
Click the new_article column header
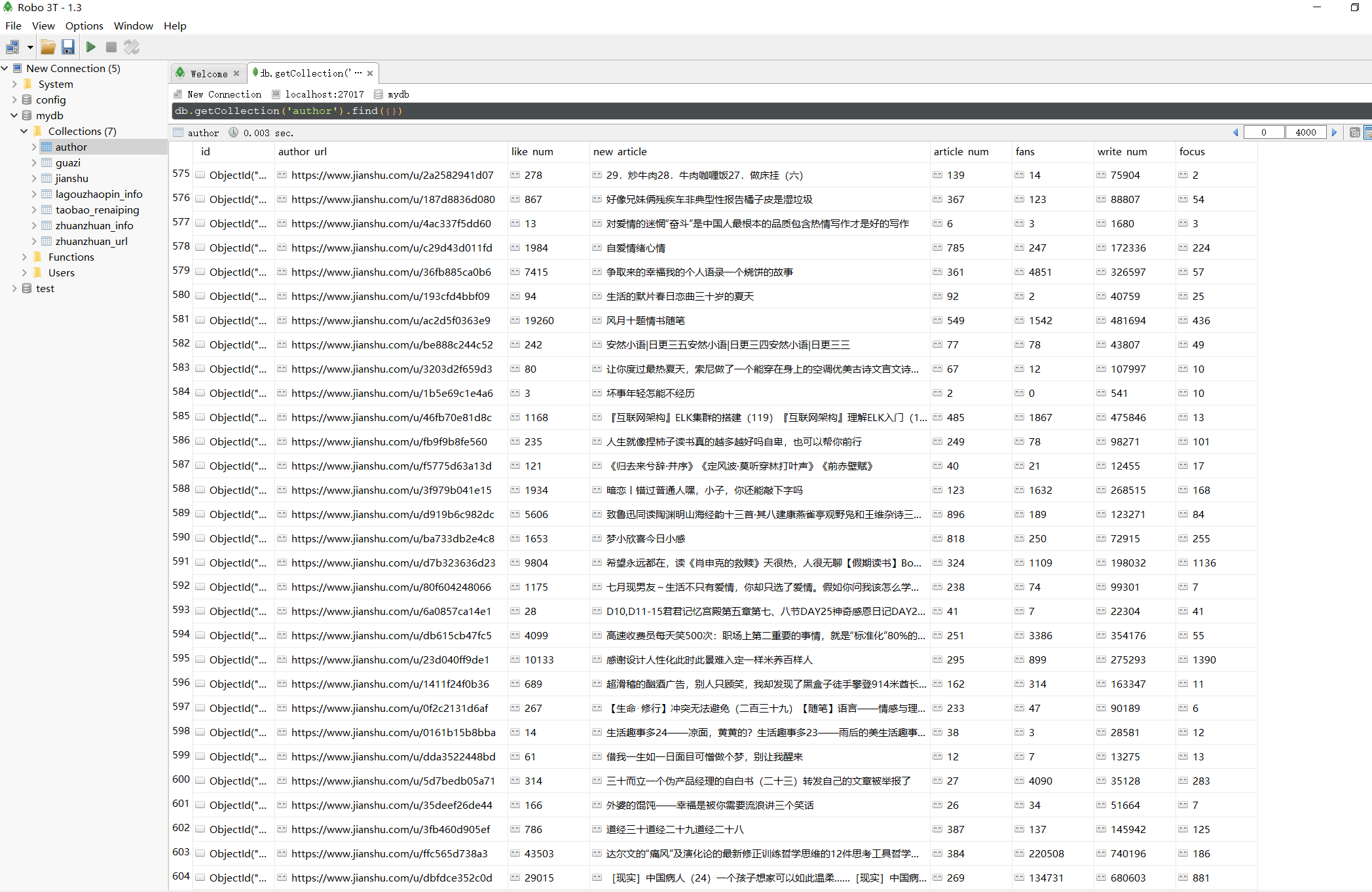pyautogui.click(x=760, y=152)
